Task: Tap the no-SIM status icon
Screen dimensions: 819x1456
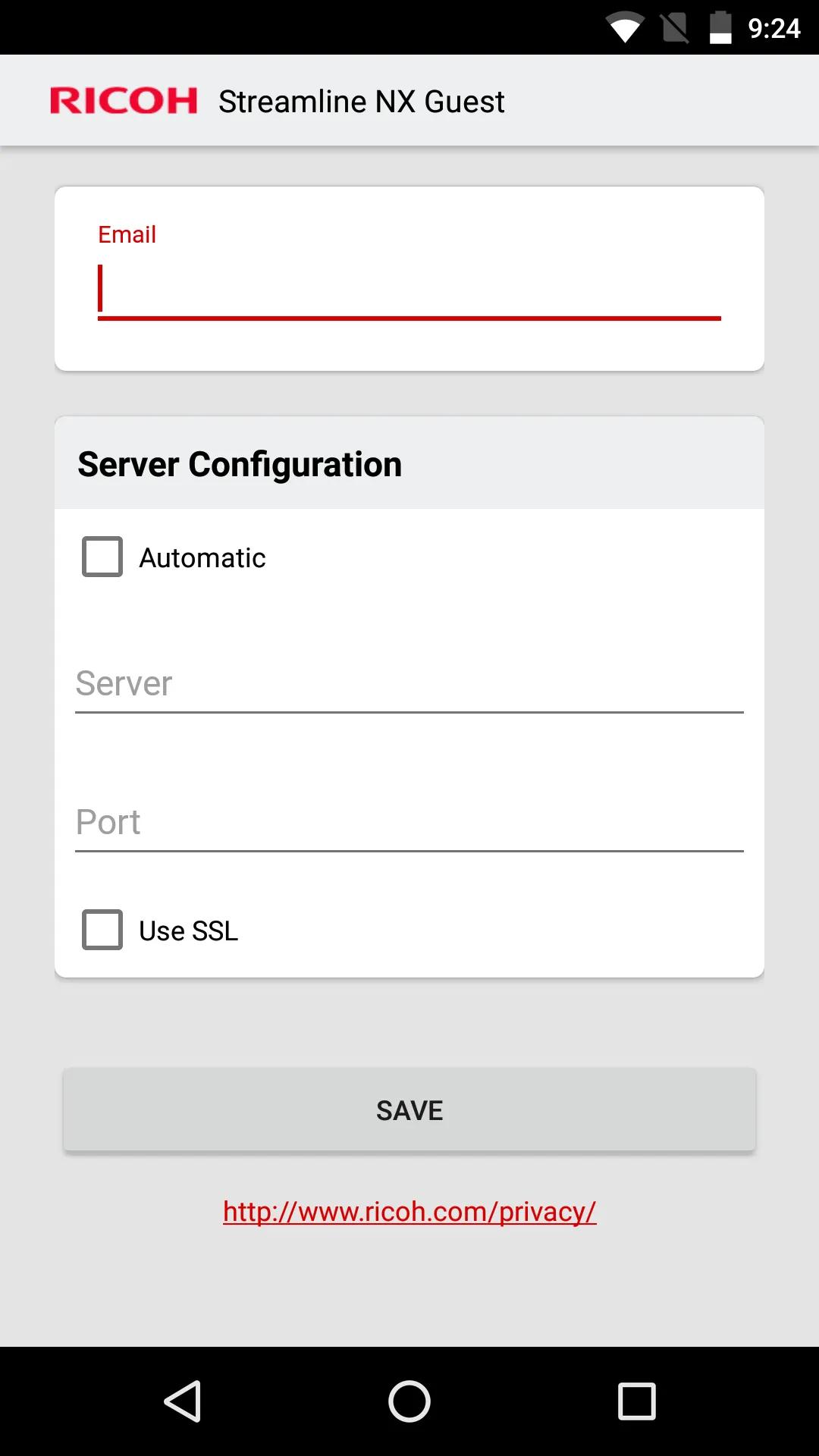Action: 675,28
